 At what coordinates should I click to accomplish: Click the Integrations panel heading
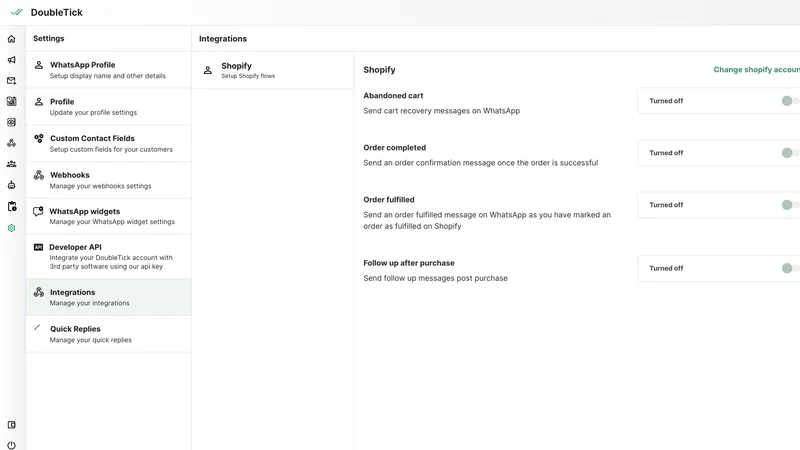pyautogui.click(x=223, y=39)
